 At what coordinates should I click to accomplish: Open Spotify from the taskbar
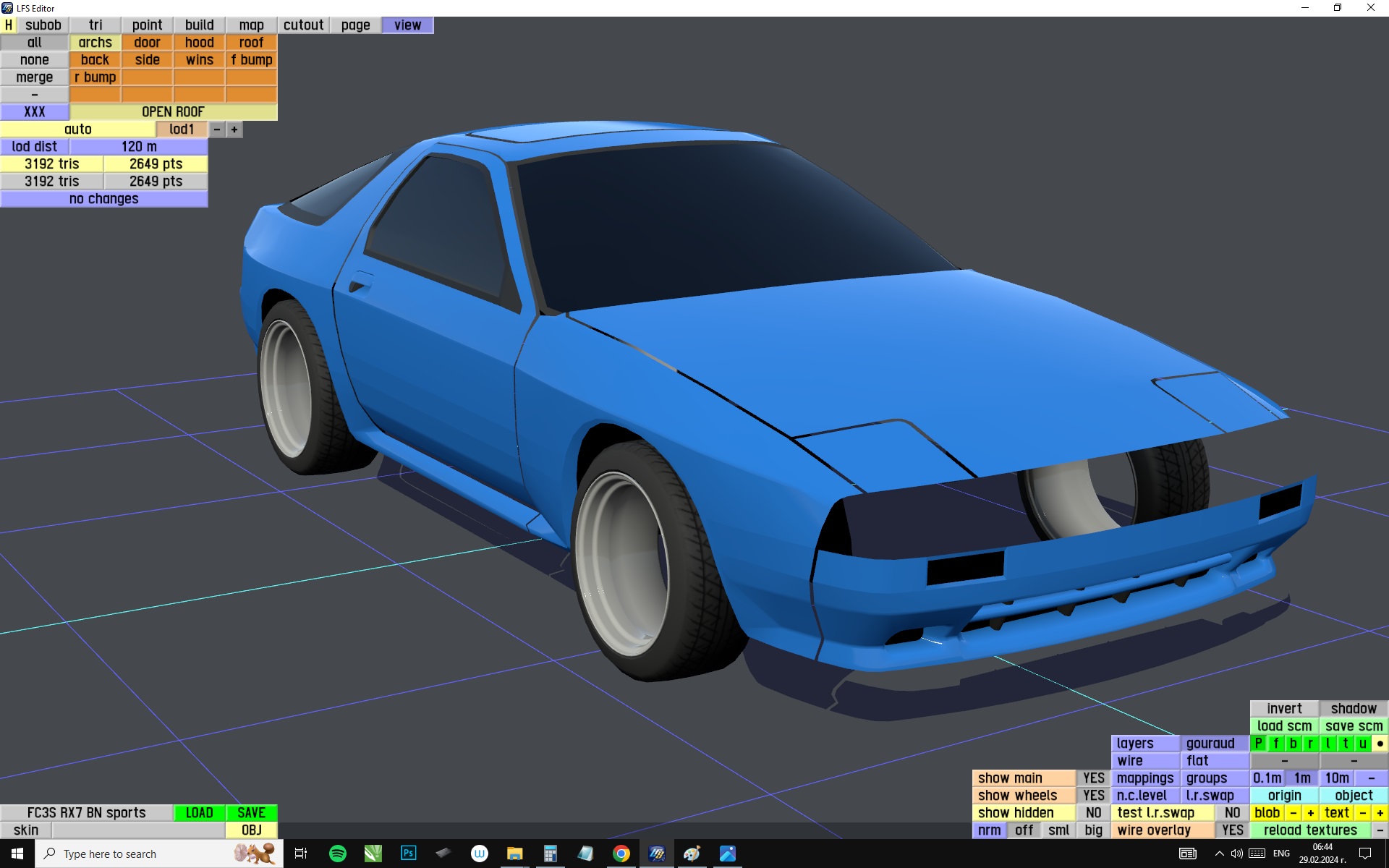pyautogui.click(x=337, y=854)
